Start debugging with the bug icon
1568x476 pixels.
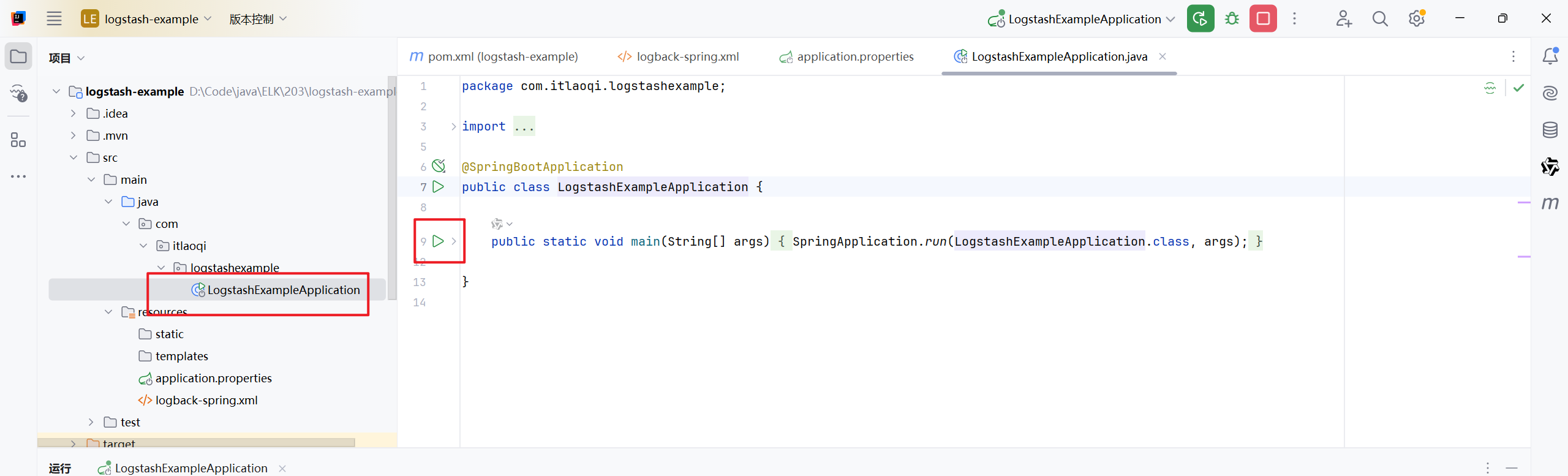(x=1232, y=18)
